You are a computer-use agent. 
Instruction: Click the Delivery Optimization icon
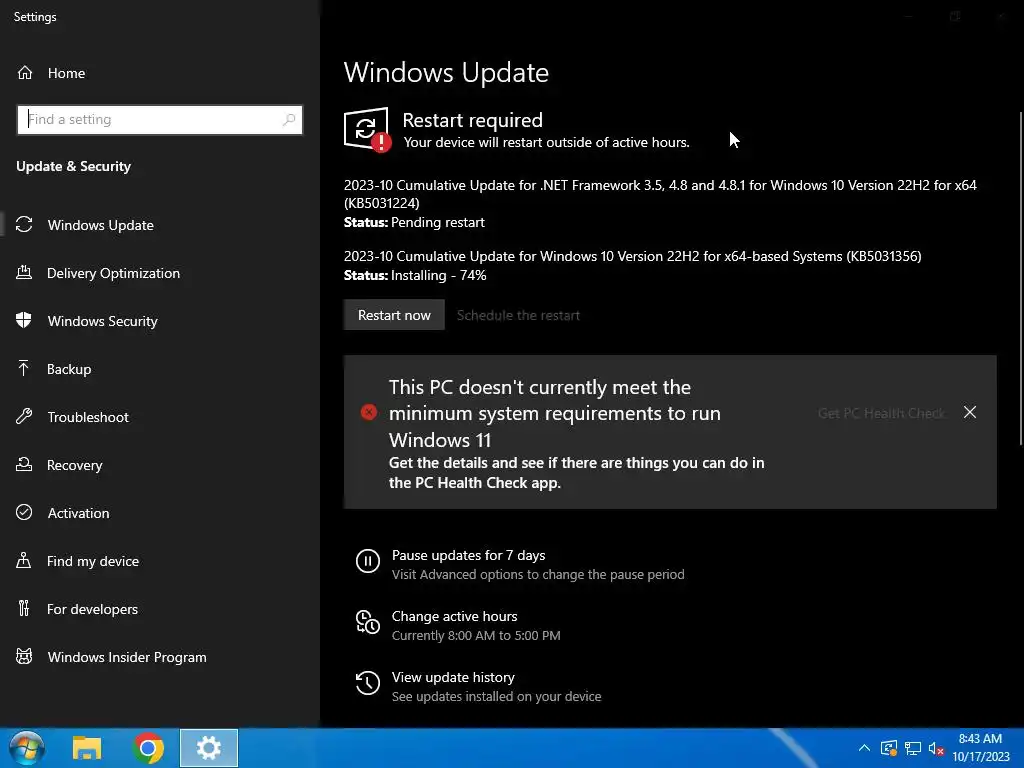[x=24, y=273]
